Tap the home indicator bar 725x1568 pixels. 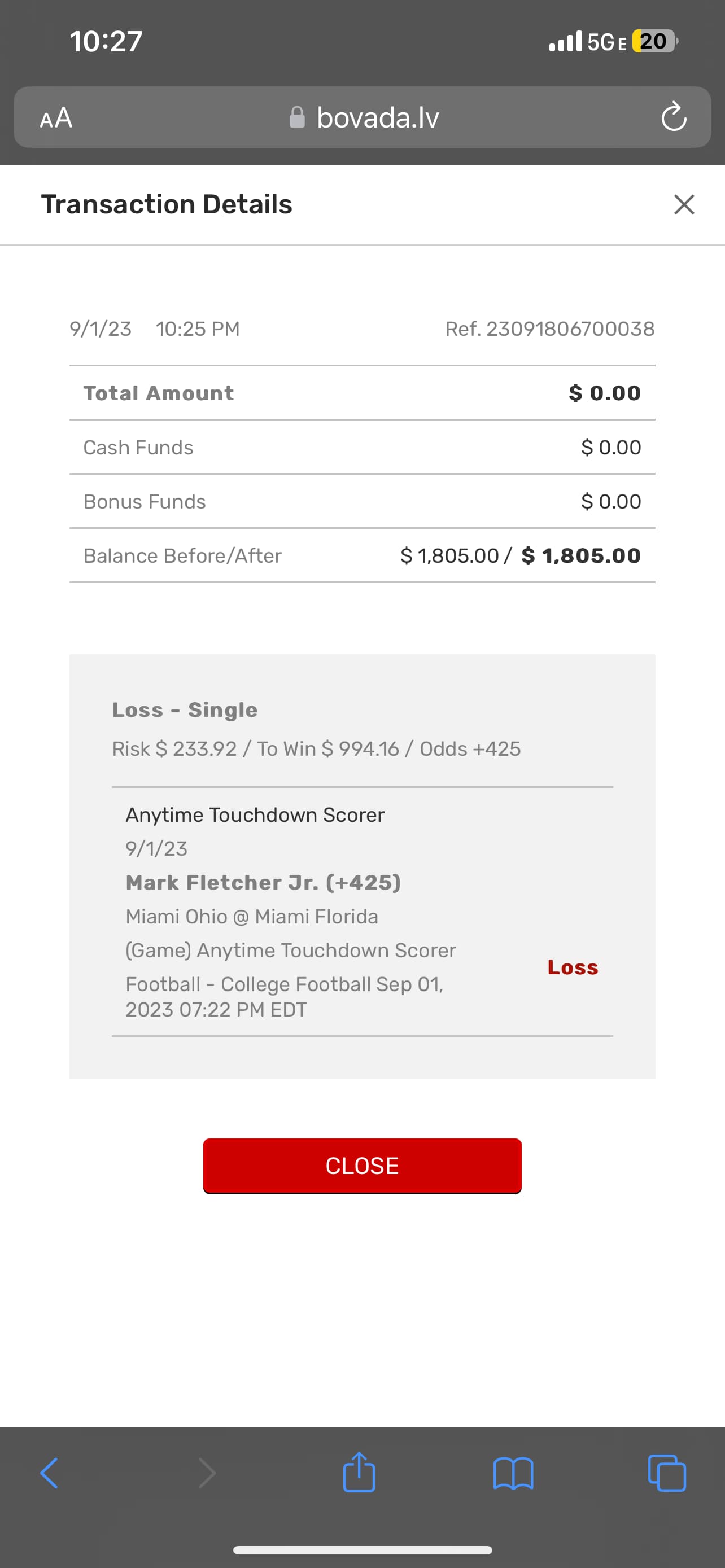(362, 1550)
